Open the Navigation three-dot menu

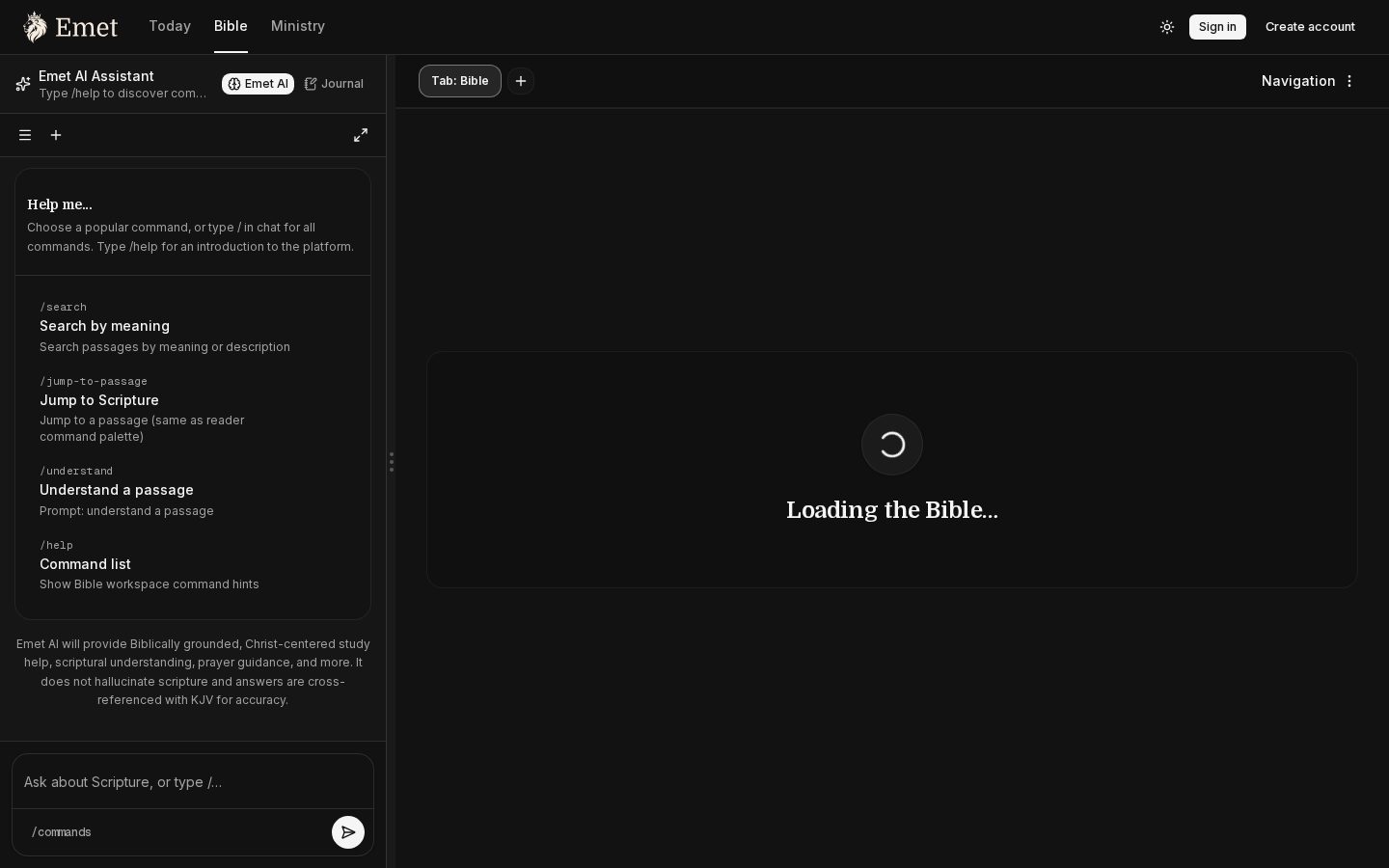point(1349,81)
